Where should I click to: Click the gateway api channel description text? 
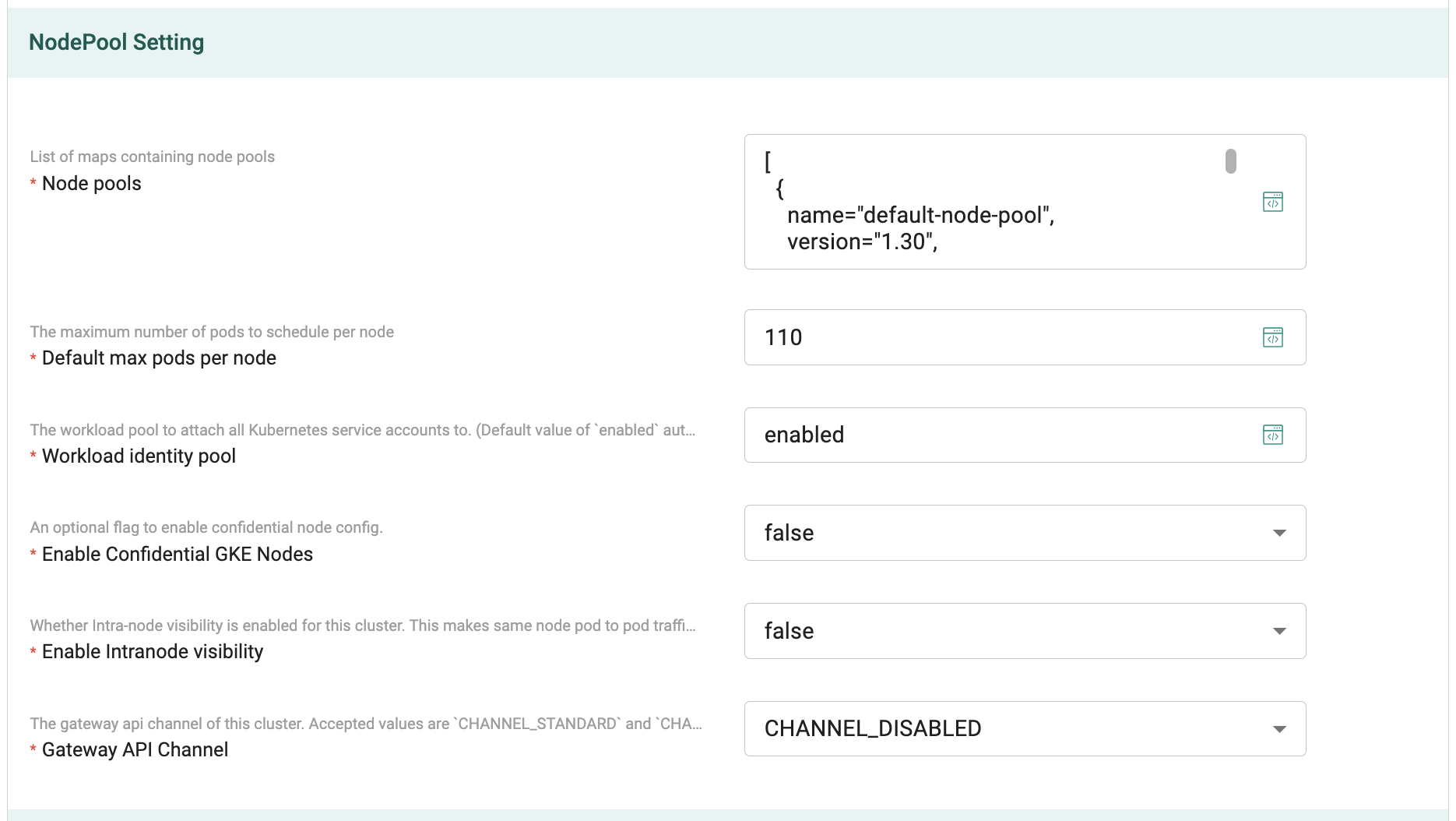pos(366,724)
